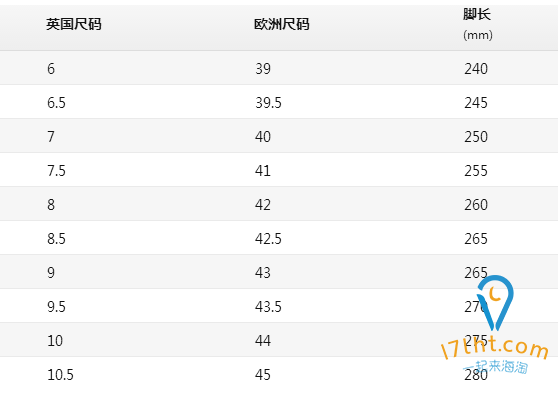Click EU size 39.5 cell
Screen dimensions: 558x394
click(268, 103)
